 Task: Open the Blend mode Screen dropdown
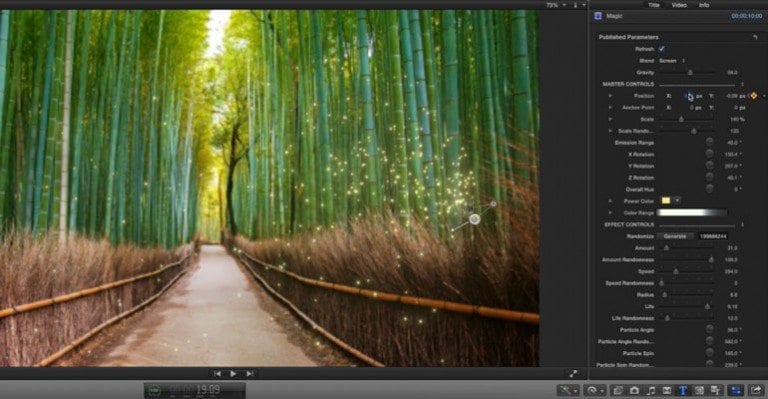click(672, 61)
